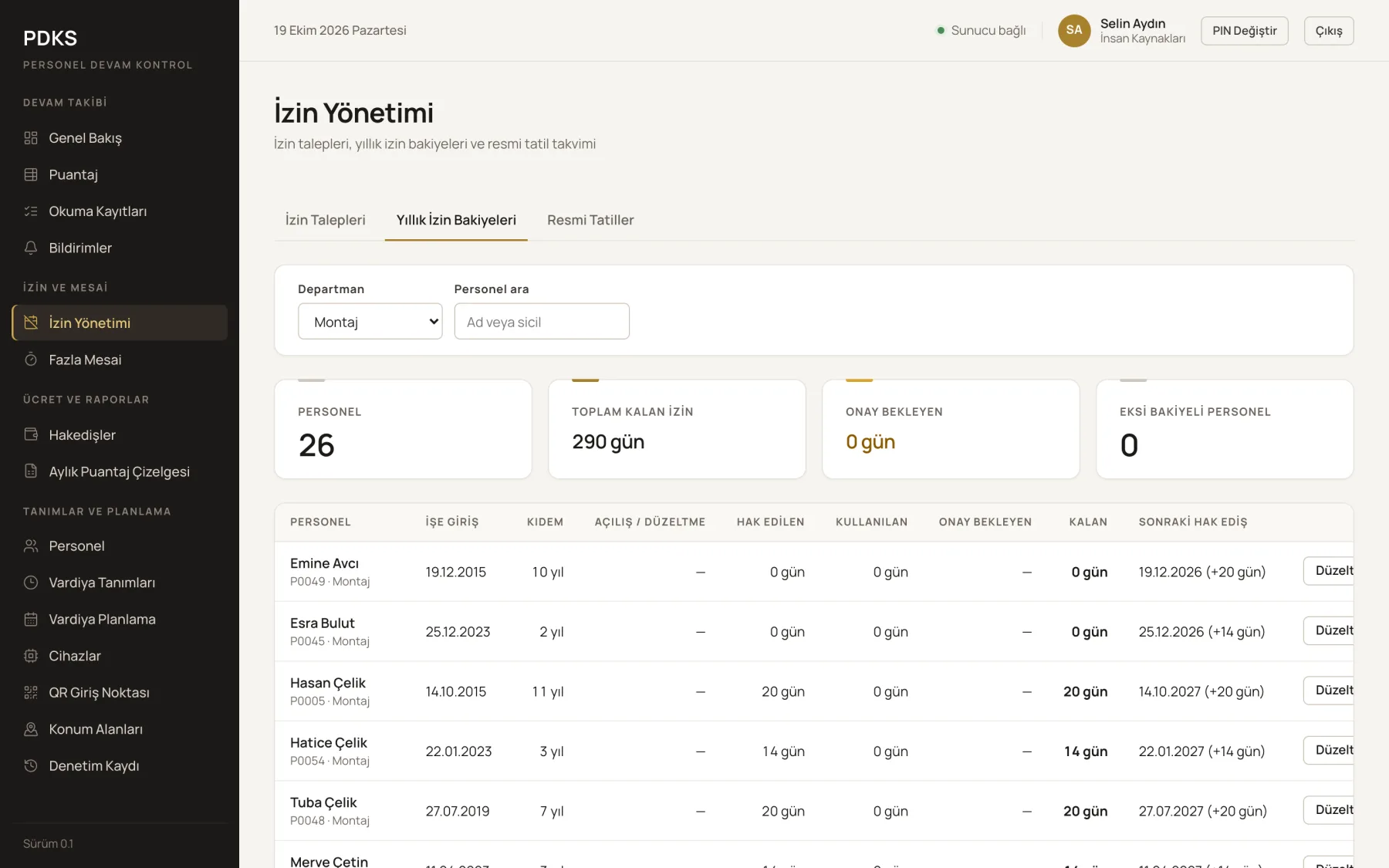This screenshot has width=1389, height=868.
Task: Focus the Personel ara search field
Action: coord(542,322)
